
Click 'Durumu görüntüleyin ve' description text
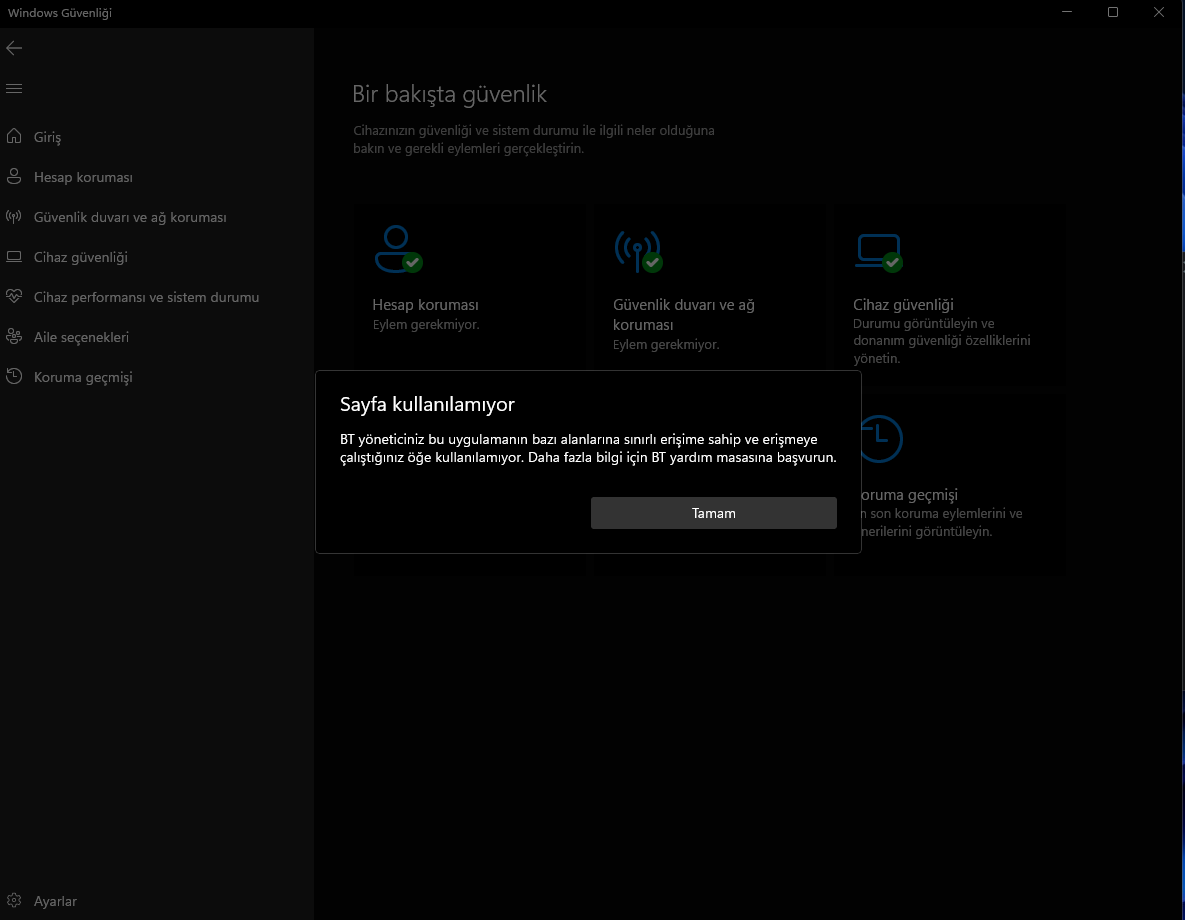pos(924,323)
